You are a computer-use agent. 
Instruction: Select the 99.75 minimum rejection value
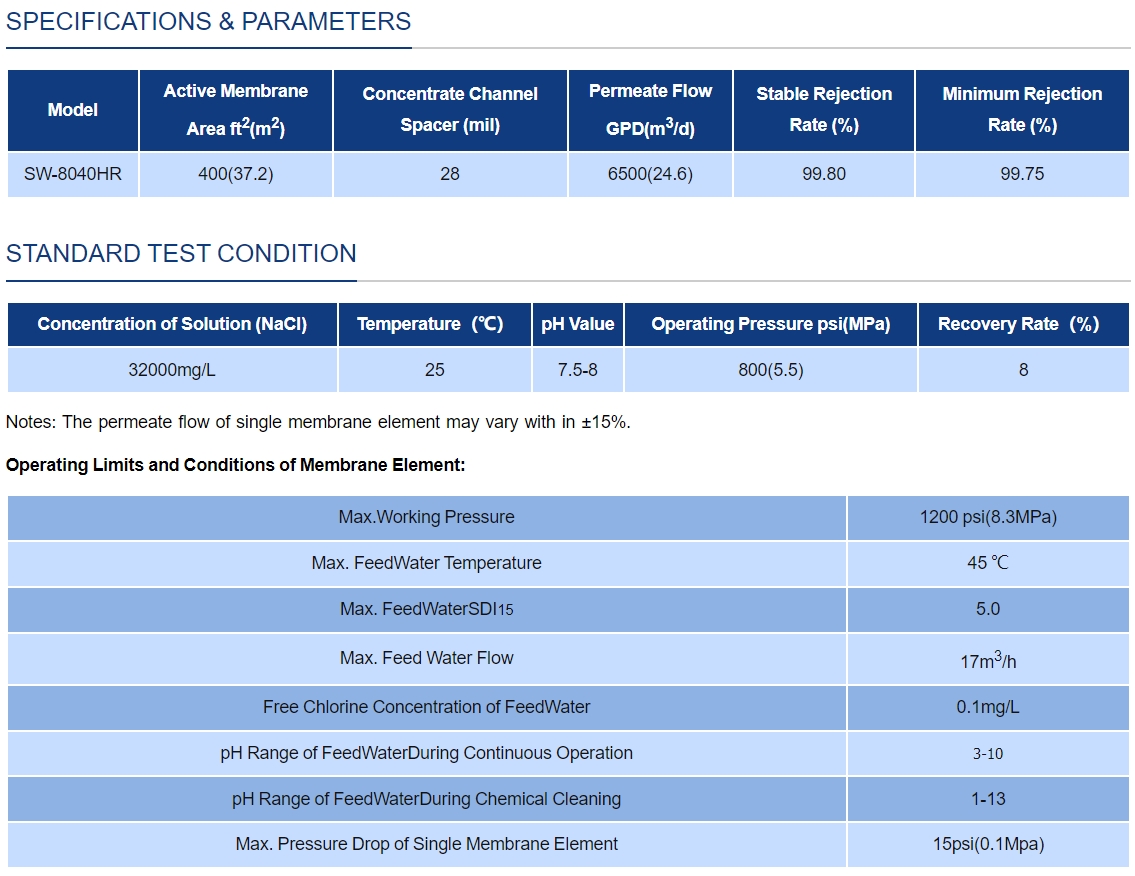(x=1022, y=174)
